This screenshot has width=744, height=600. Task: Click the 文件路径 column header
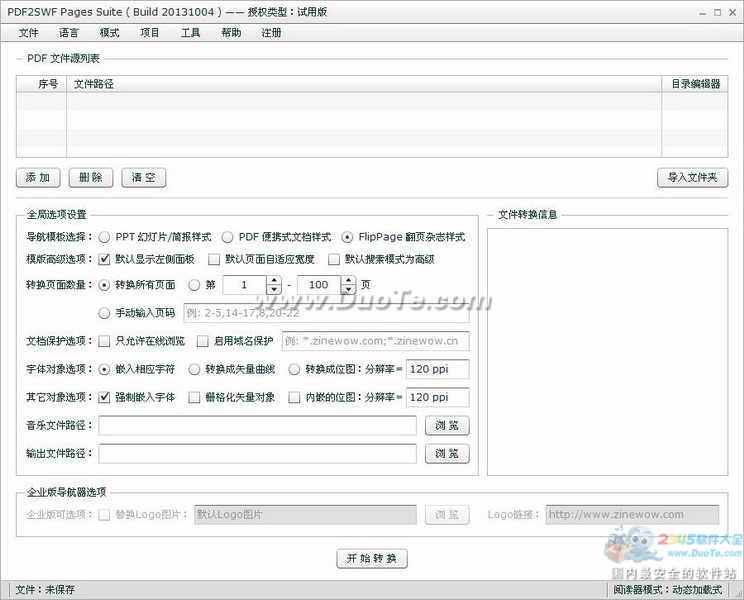[x=364, y=84]
